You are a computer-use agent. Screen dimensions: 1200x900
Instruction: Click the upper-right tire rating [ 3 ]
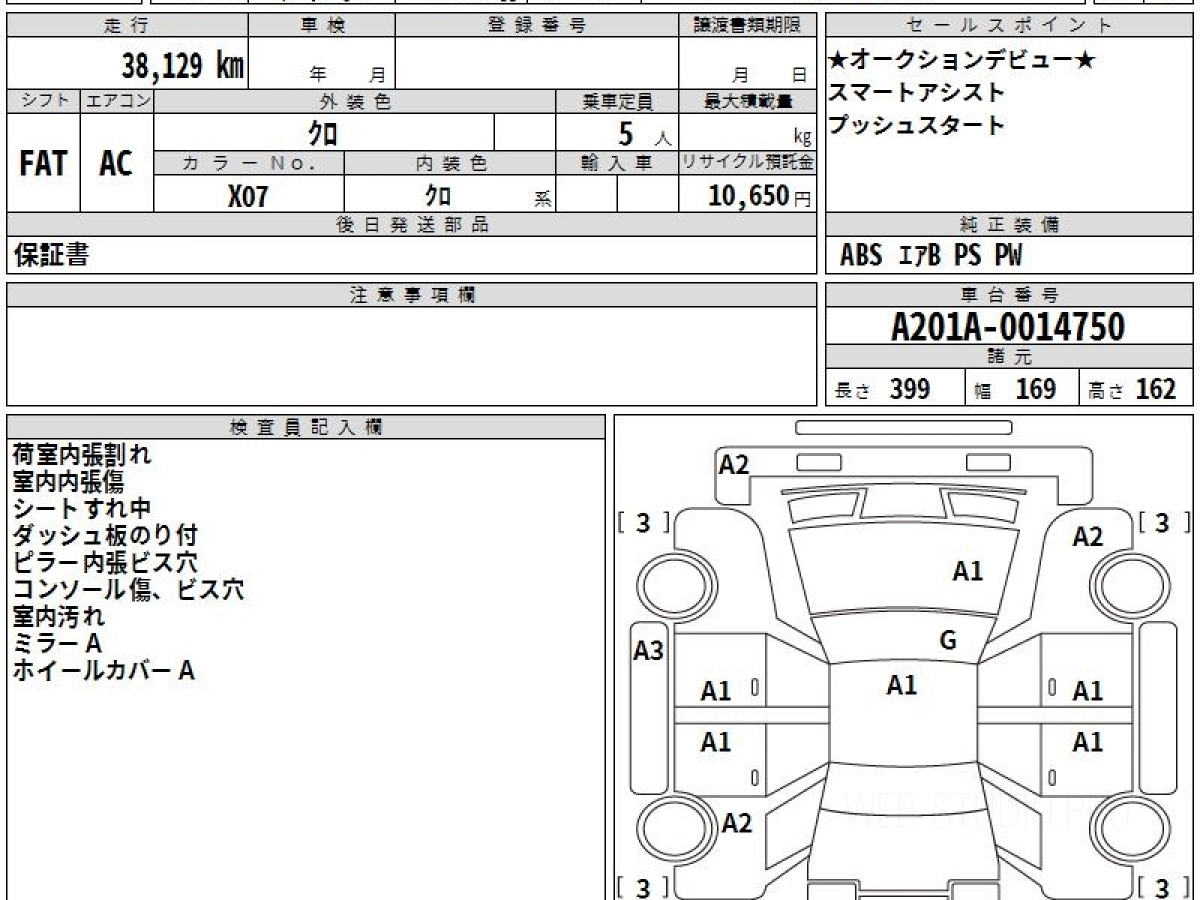(1165, 522)
